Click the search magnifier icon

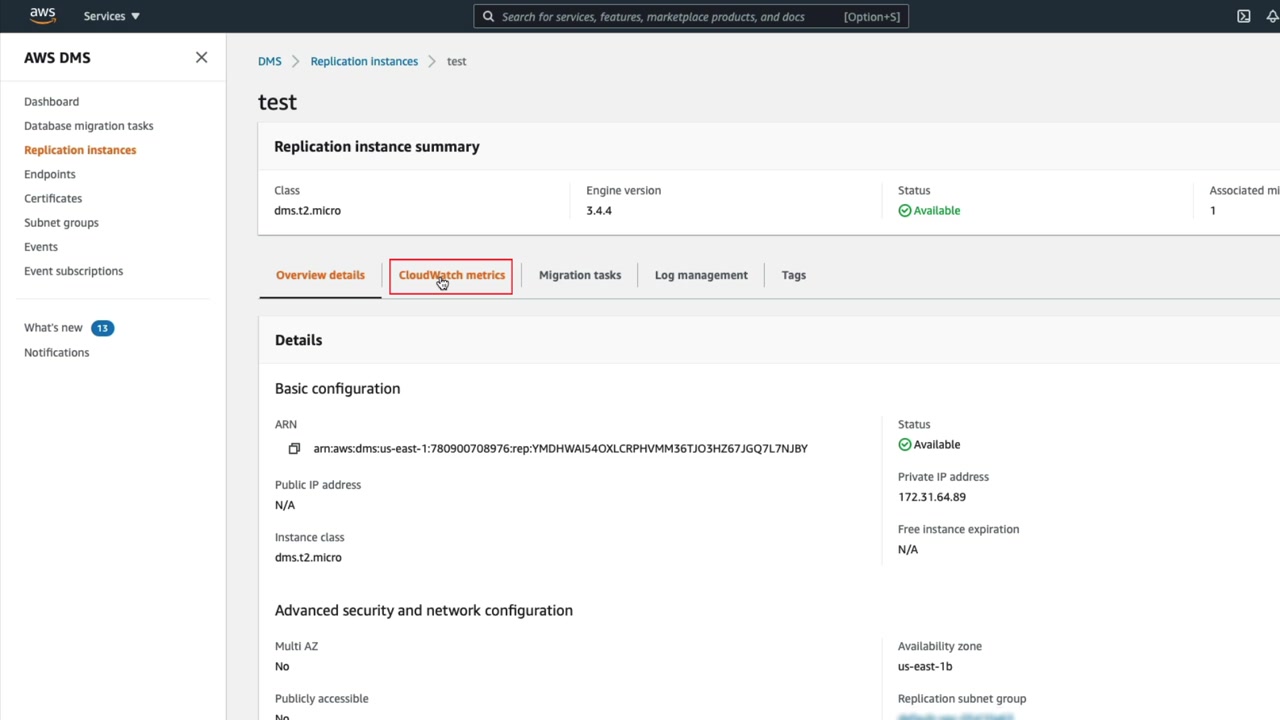coord(488,17)
